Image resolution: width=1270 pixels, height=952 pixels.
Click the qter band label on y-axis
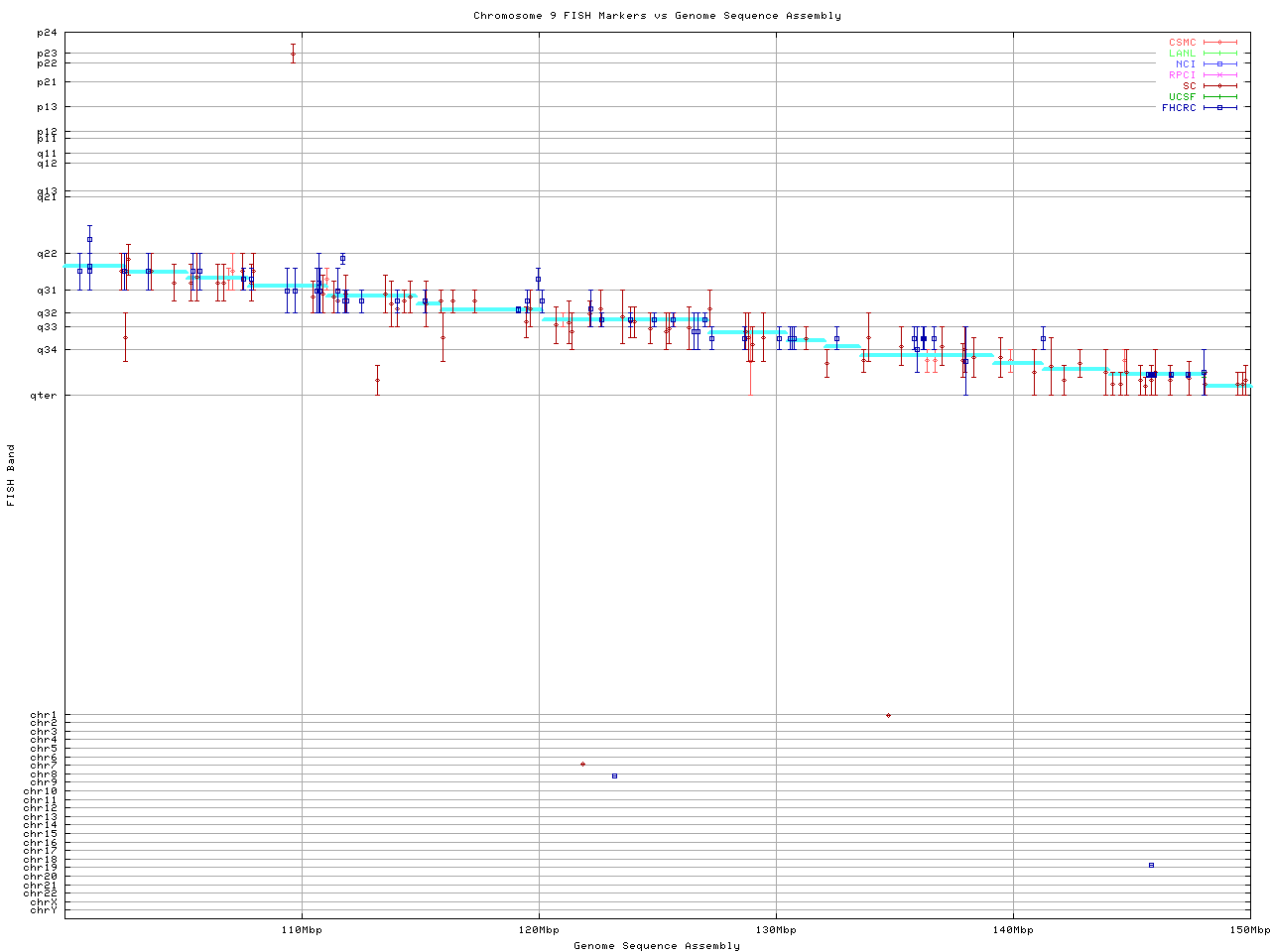(45, 396)
